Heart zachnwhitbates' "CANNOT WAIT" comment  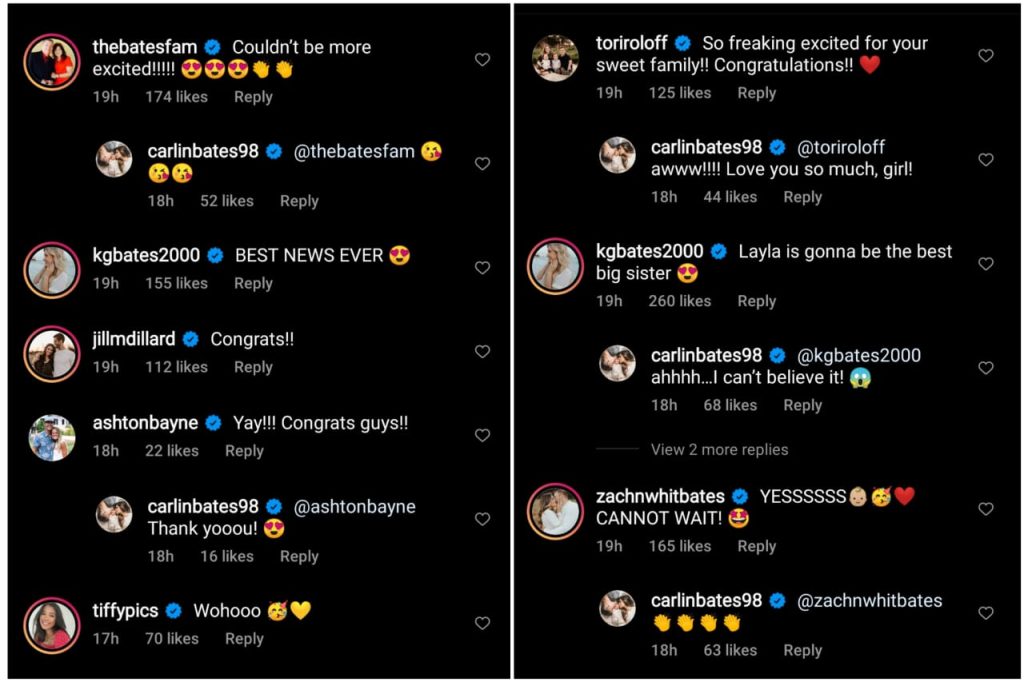986,509
